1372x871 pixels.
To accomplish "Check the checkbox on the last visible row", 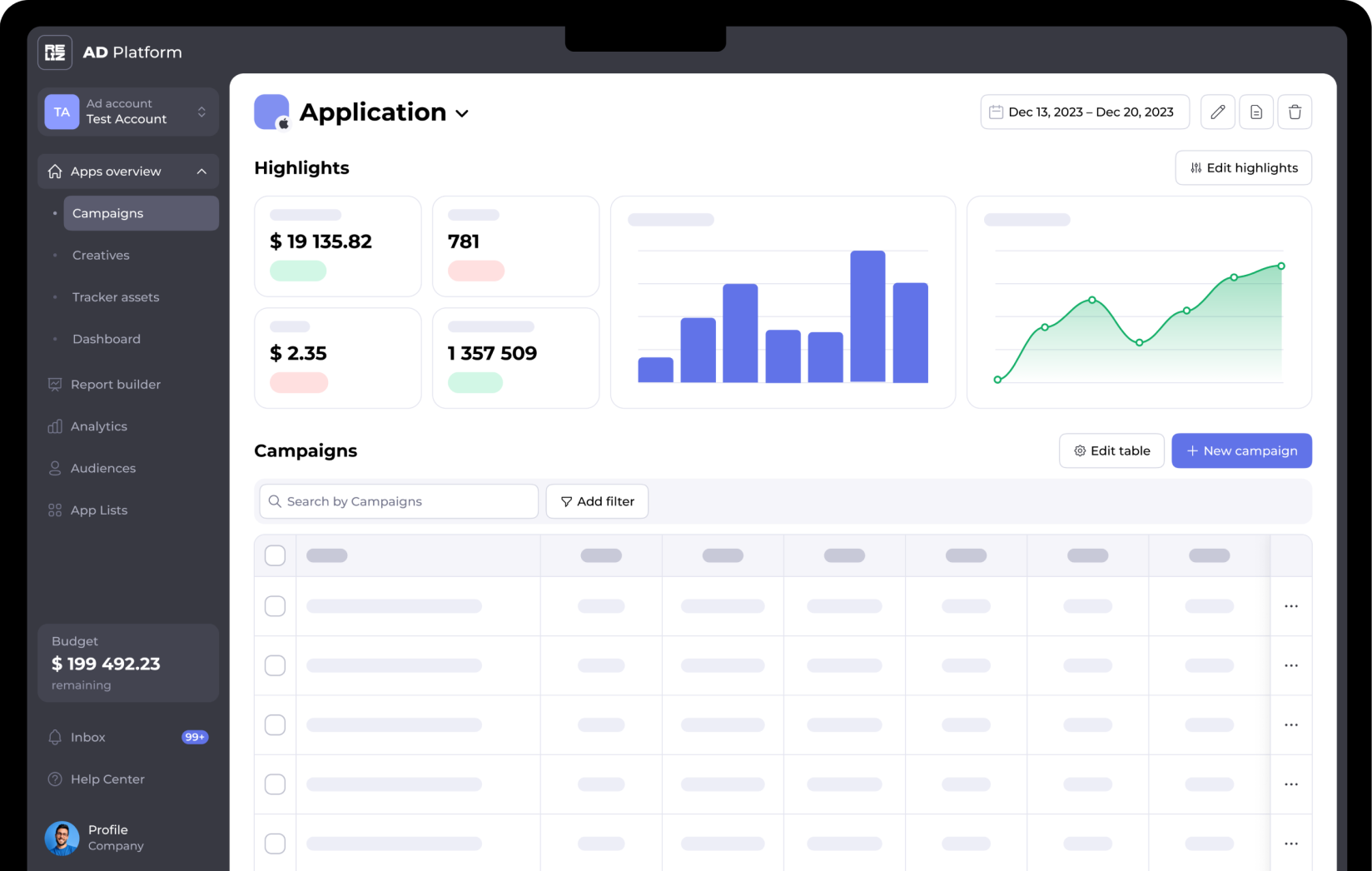I will point(275,843).
